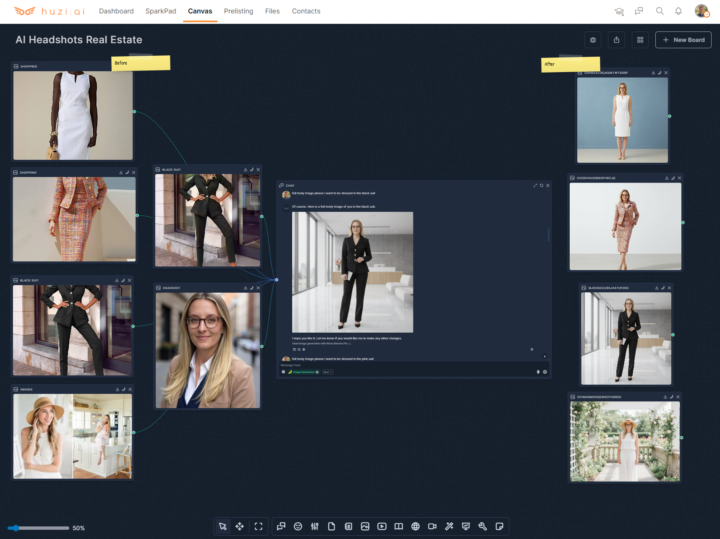
Task: Toggle the Image Generation mode chip in chat
Action: 304,371
